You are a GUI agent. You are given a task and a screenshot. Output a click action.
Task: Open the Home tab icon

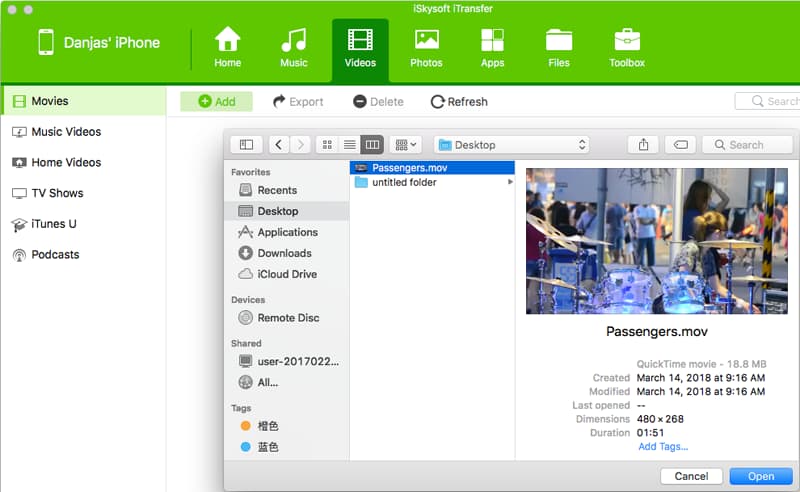point(227,40)
